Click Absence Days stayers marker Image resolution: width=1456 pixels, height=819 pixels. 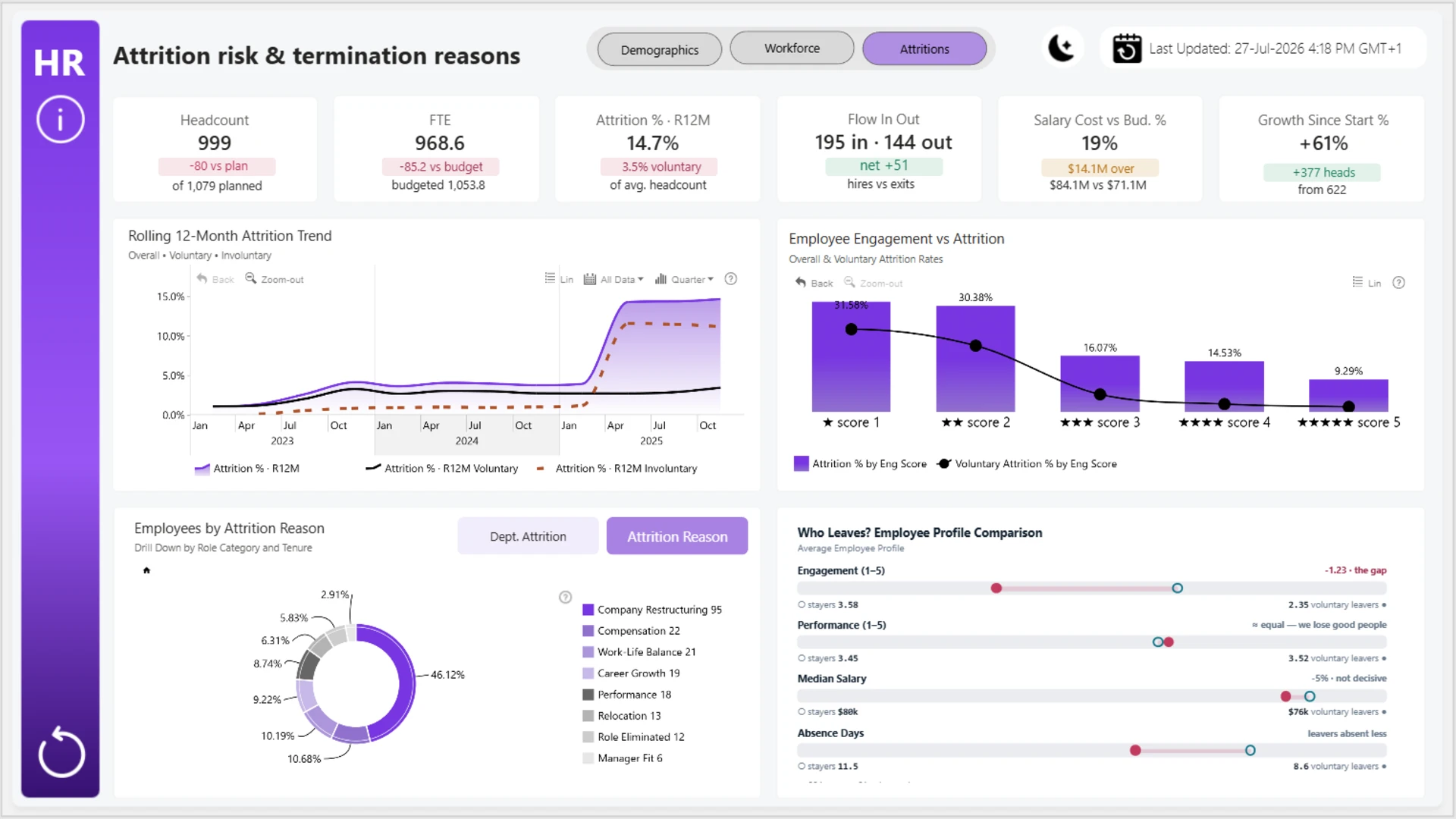pyautogui.click(x=1250, y=751)
